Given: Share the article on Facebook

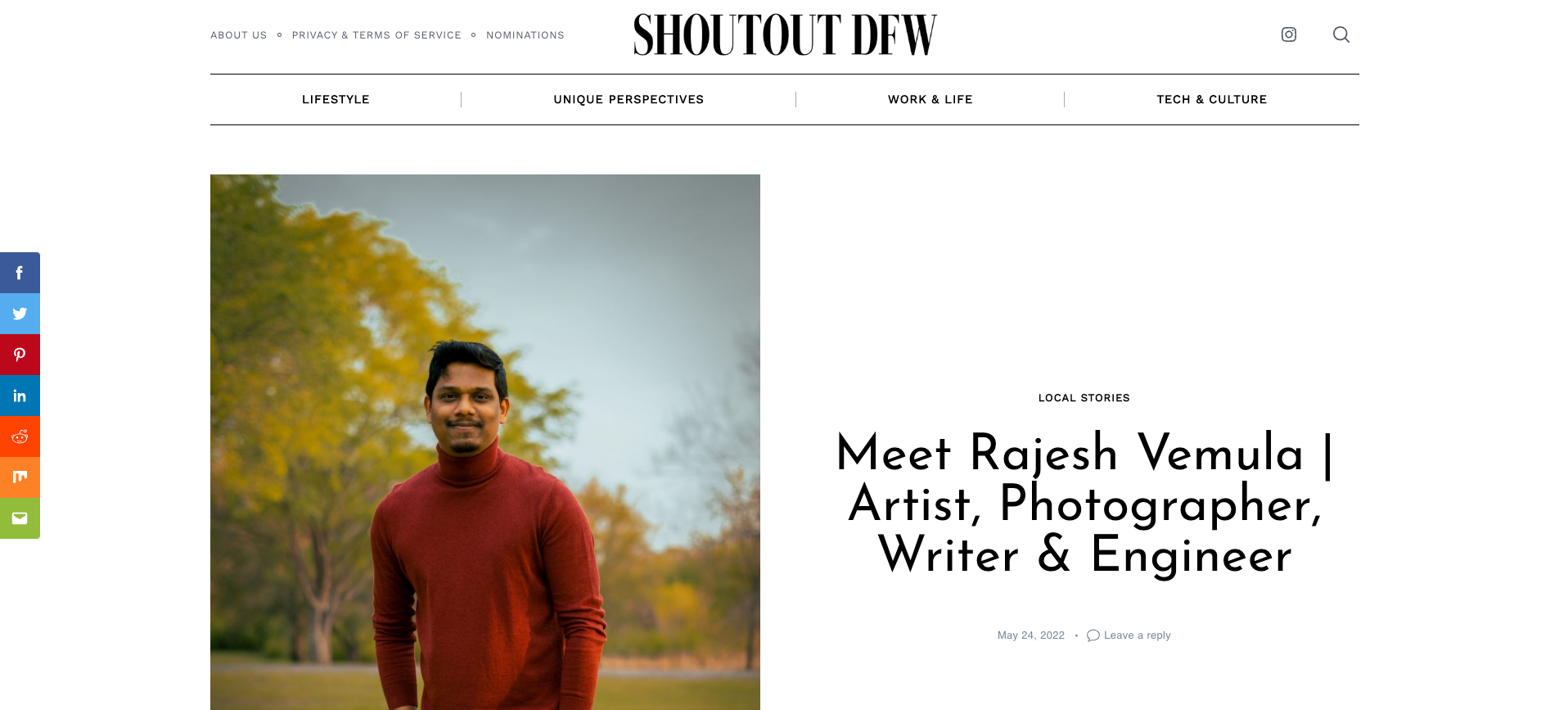Looking at the screenshot, I should (20, 273).
